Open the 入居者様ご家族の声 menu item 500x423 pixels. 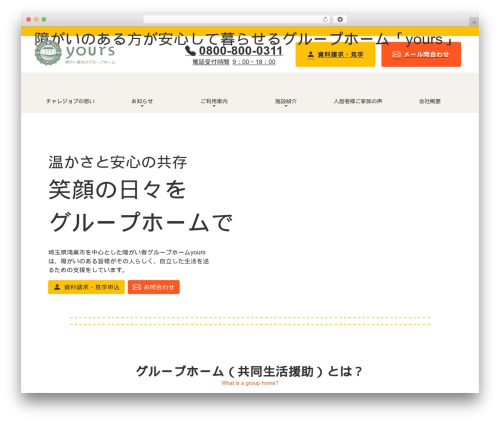[x=358, y=101]
